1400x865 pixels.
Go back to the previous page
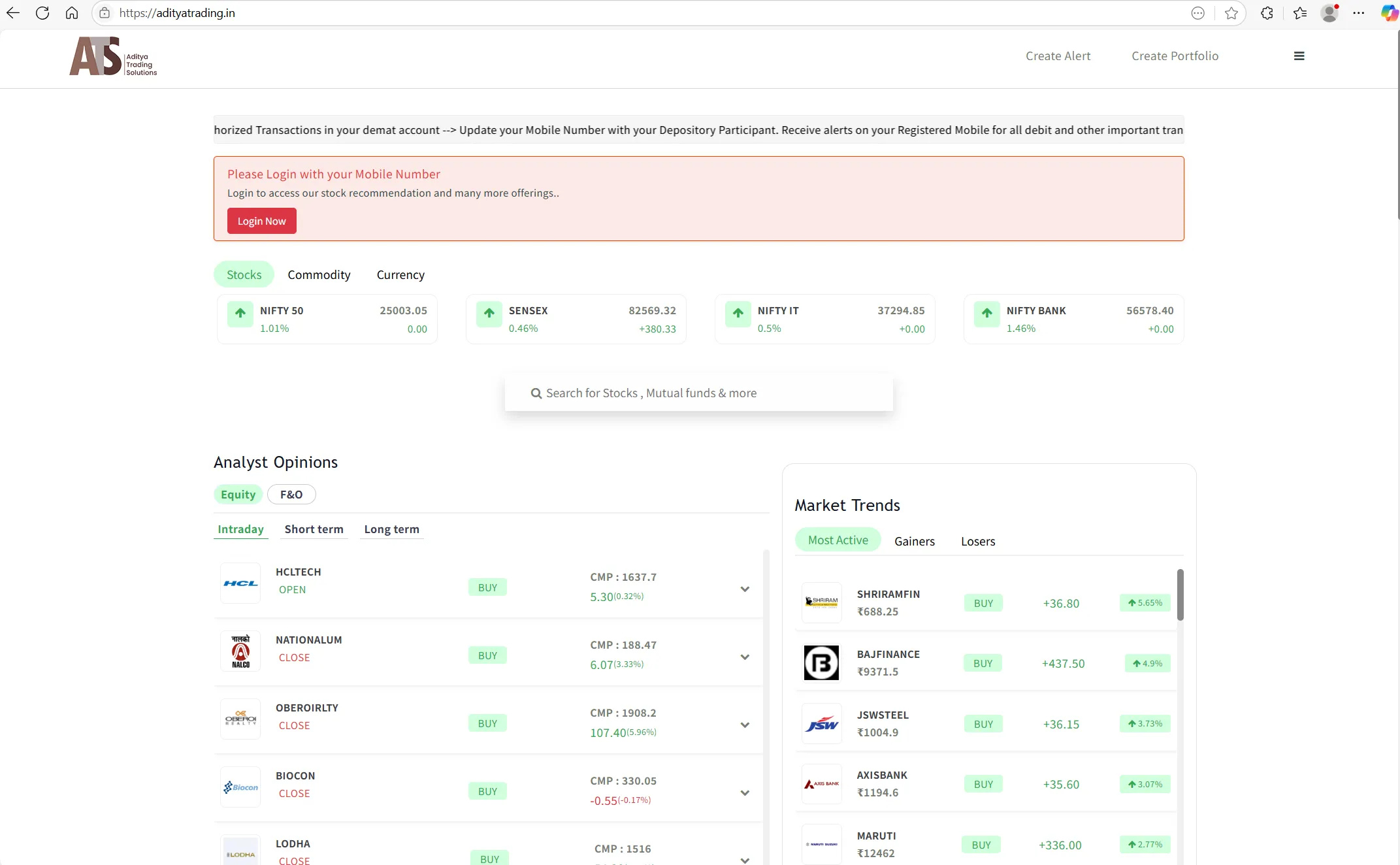point(13,13)
